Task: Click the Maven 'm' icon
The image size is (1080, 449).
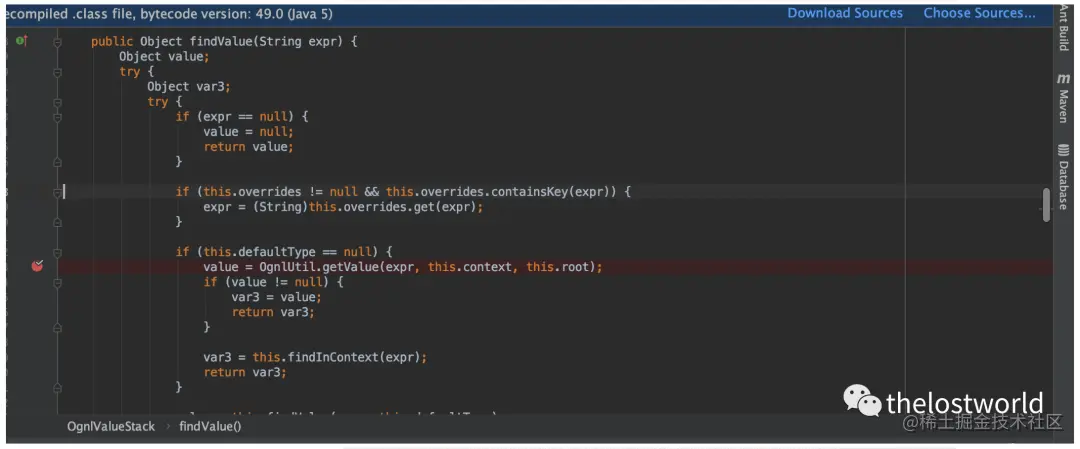Action: coord(1063,79)
